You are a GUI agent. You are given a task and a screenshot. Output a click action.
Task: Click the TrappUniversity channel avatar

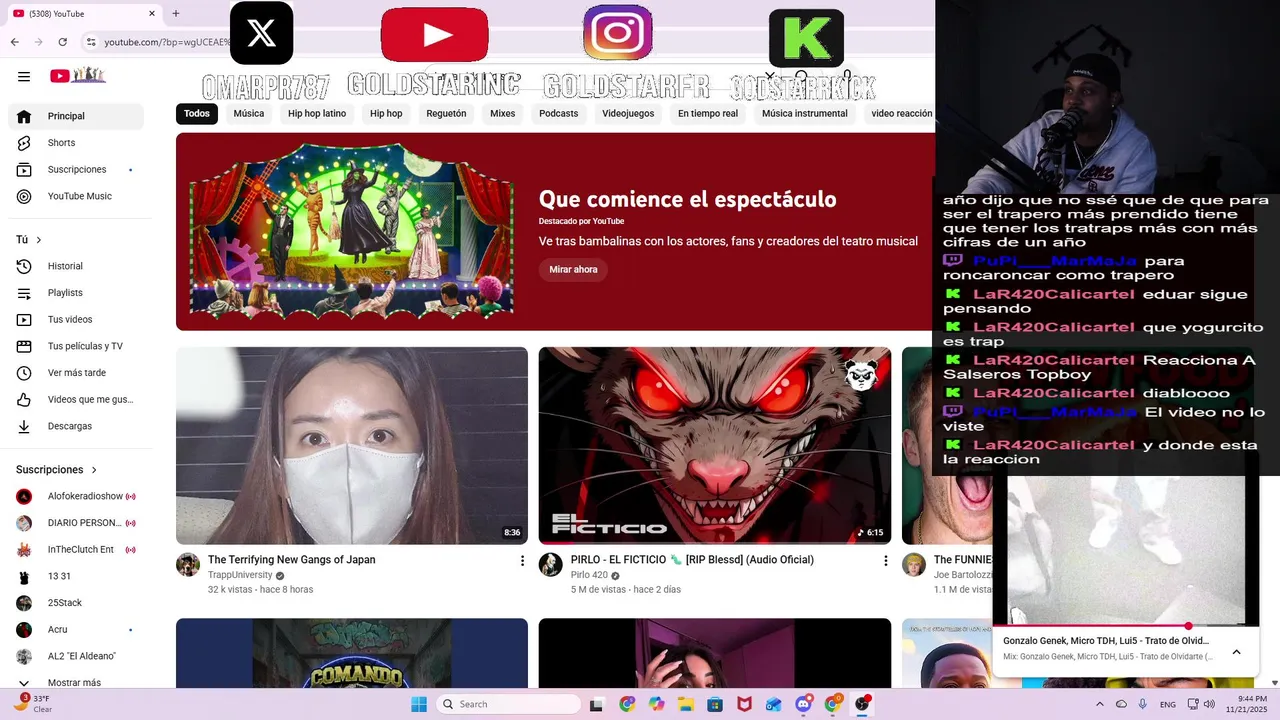188,565
